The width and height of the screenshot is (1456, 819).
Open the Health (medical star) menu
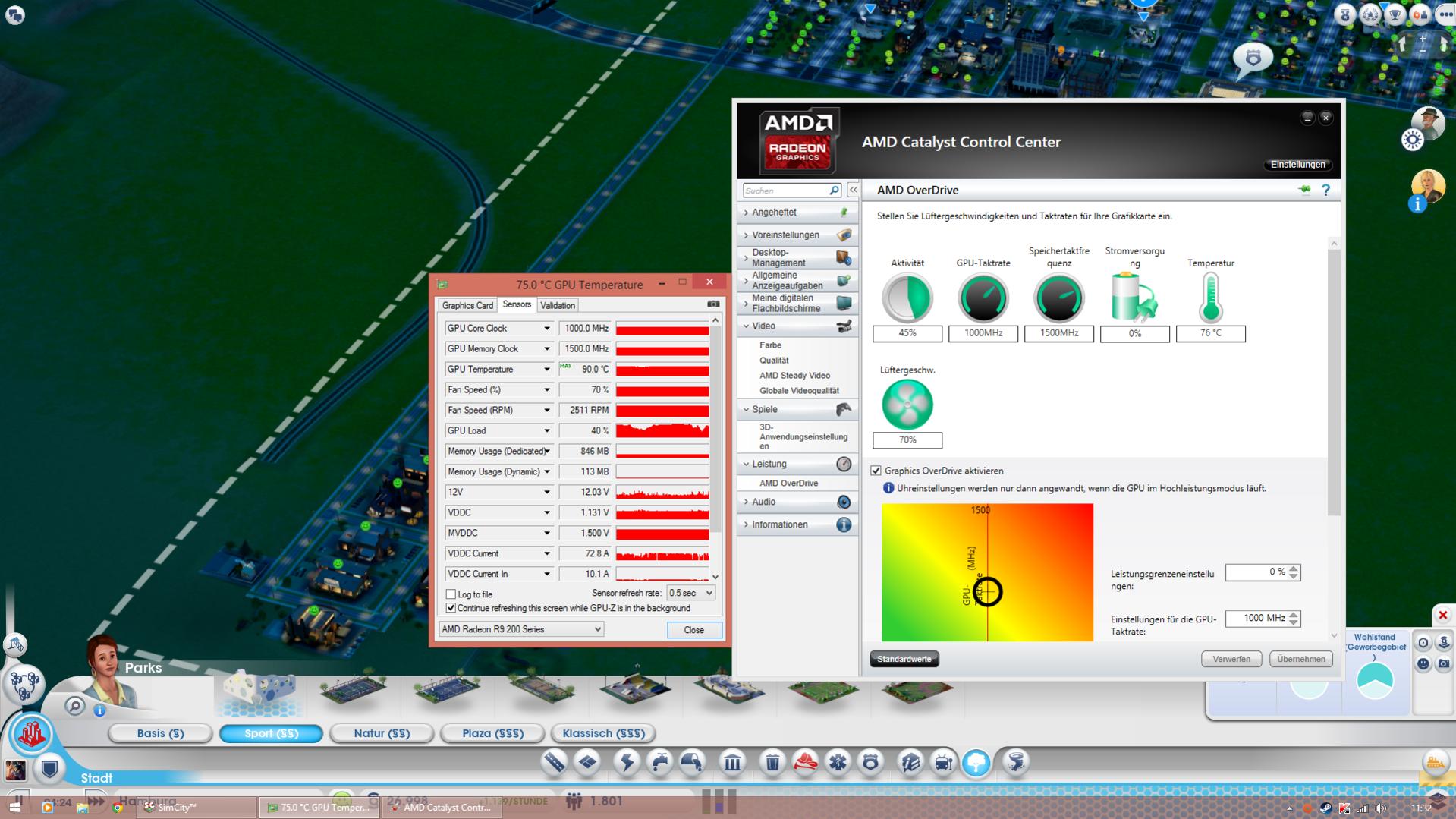click(838, 761)
